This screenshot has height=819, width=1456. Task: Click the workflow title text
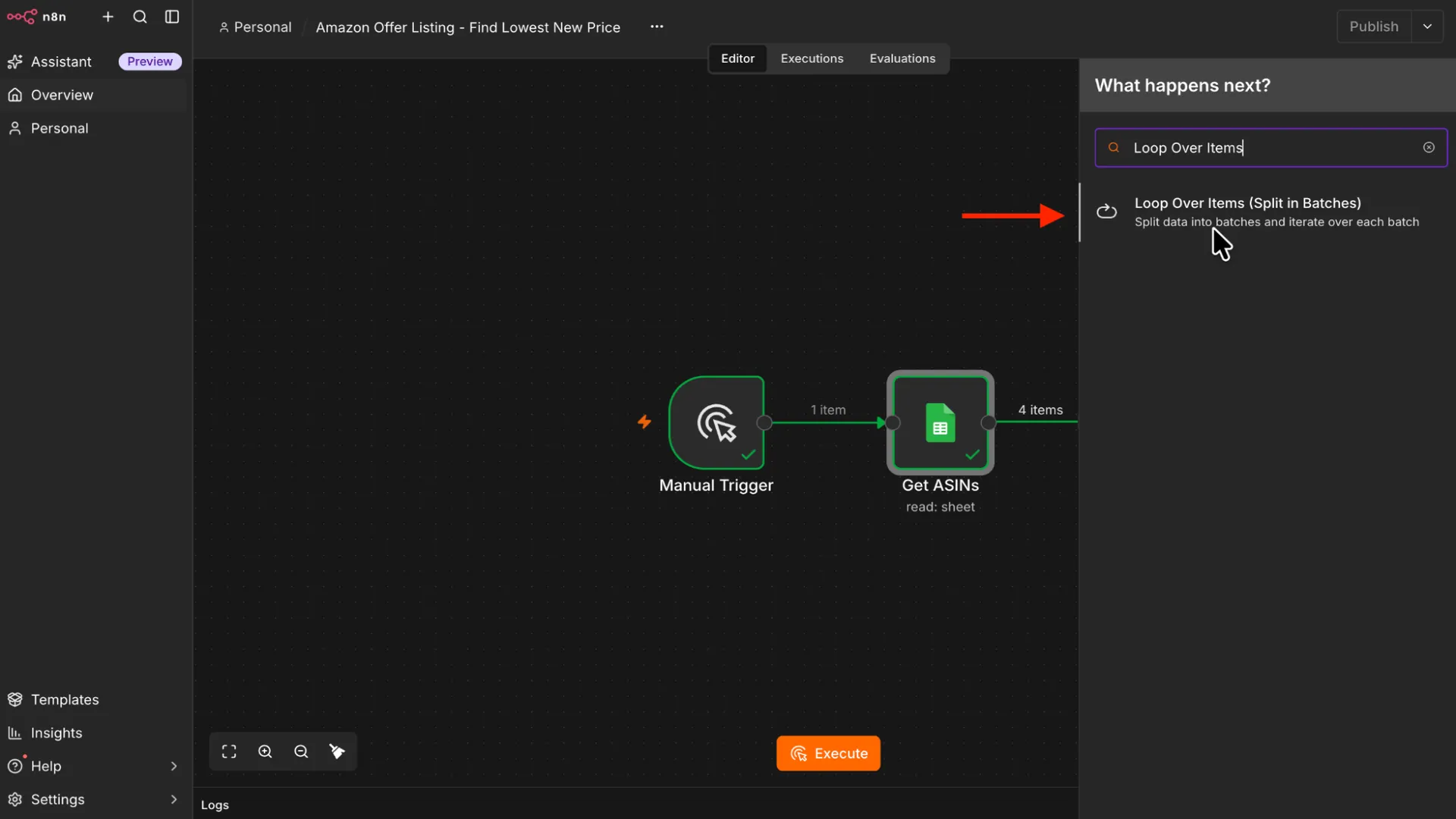tap(468, 27)
